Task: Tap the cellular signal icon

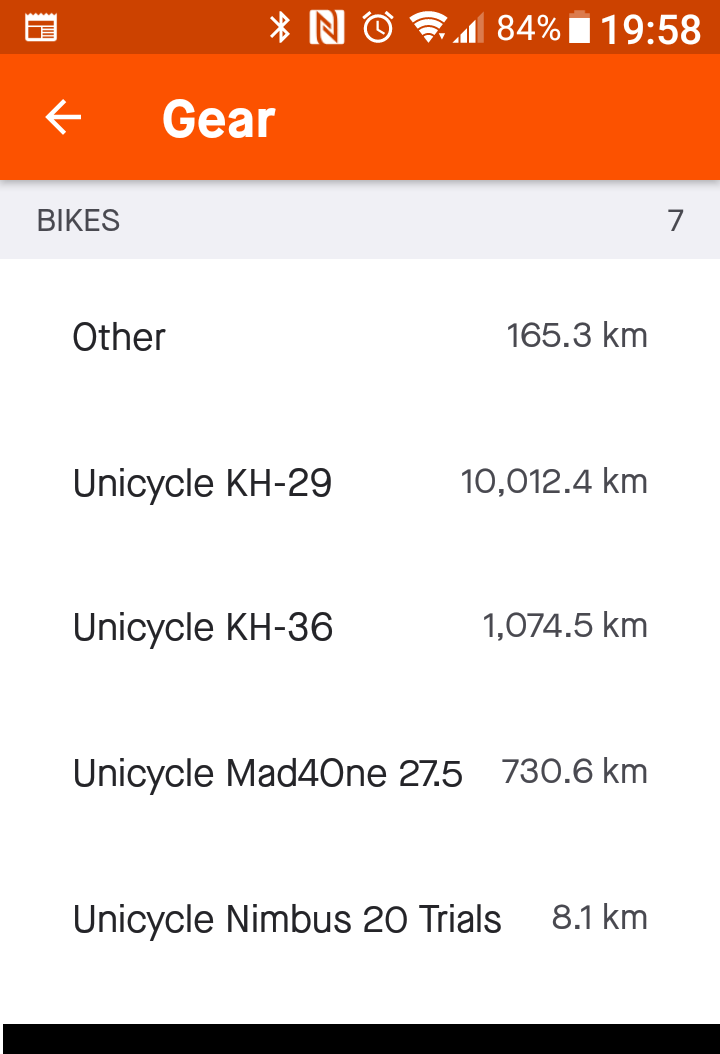Action: 468,28
